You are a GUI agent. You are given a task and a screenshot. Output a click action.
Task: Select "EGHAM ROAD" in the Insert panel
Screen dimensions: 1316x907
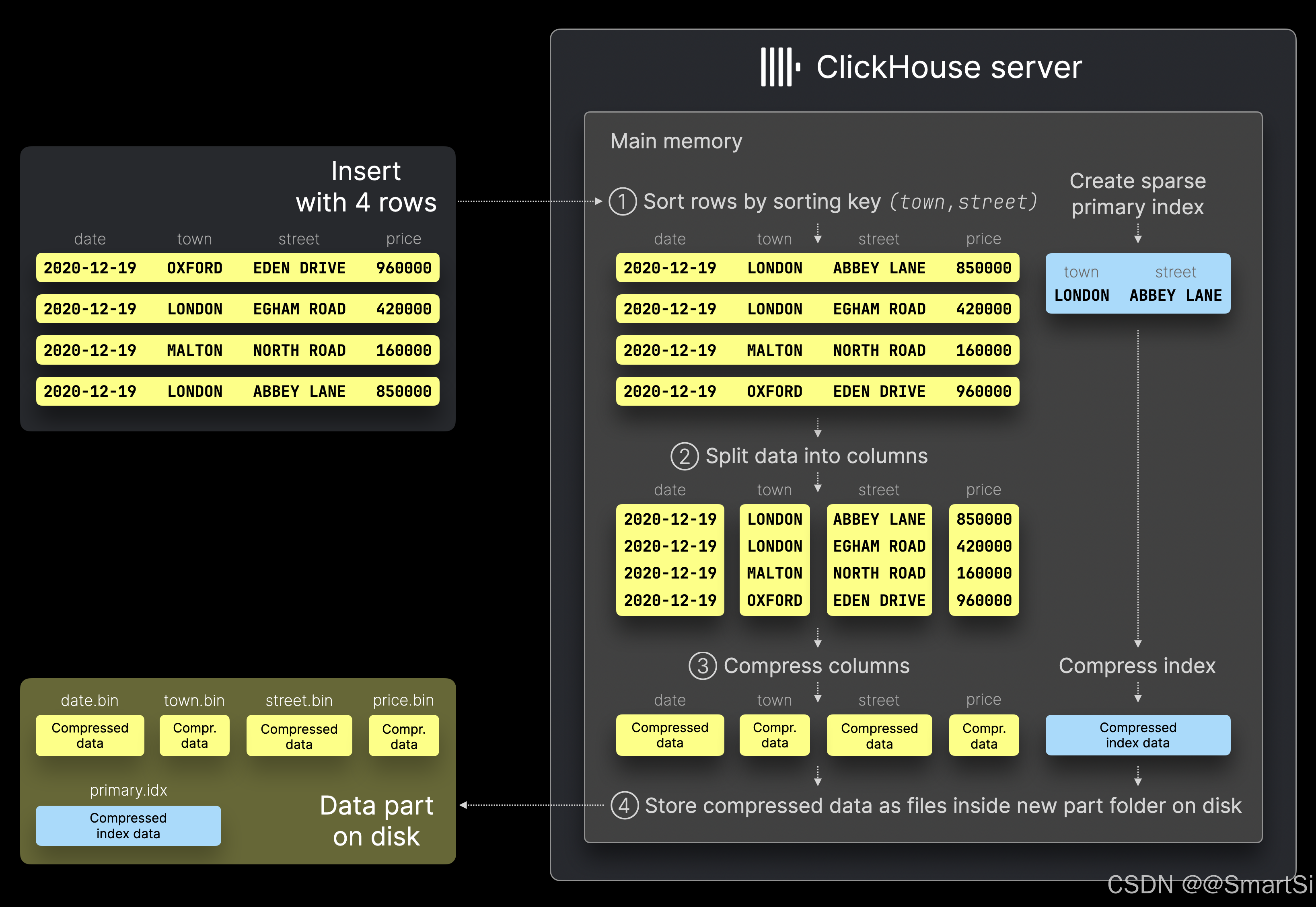click(x=299, y=309)
